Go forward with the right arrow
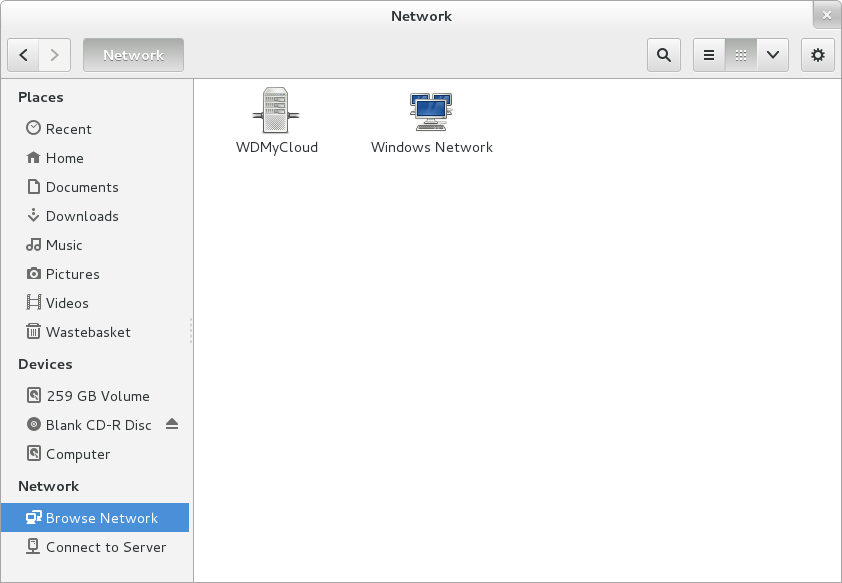This screenshot has height=583, width=842. (55, 55)
